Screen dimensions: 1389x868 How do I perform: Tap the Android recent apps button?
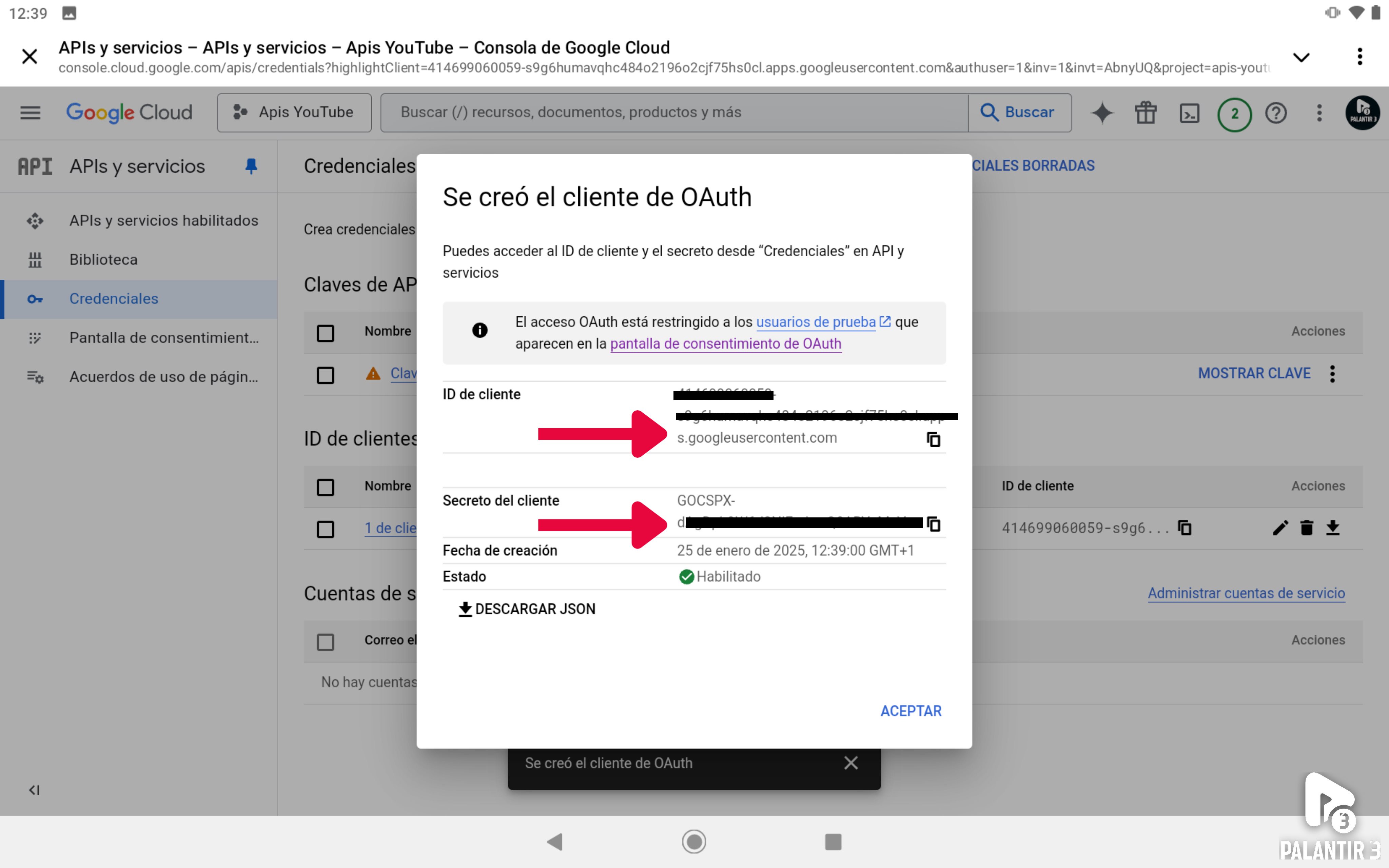coord(834,842)
